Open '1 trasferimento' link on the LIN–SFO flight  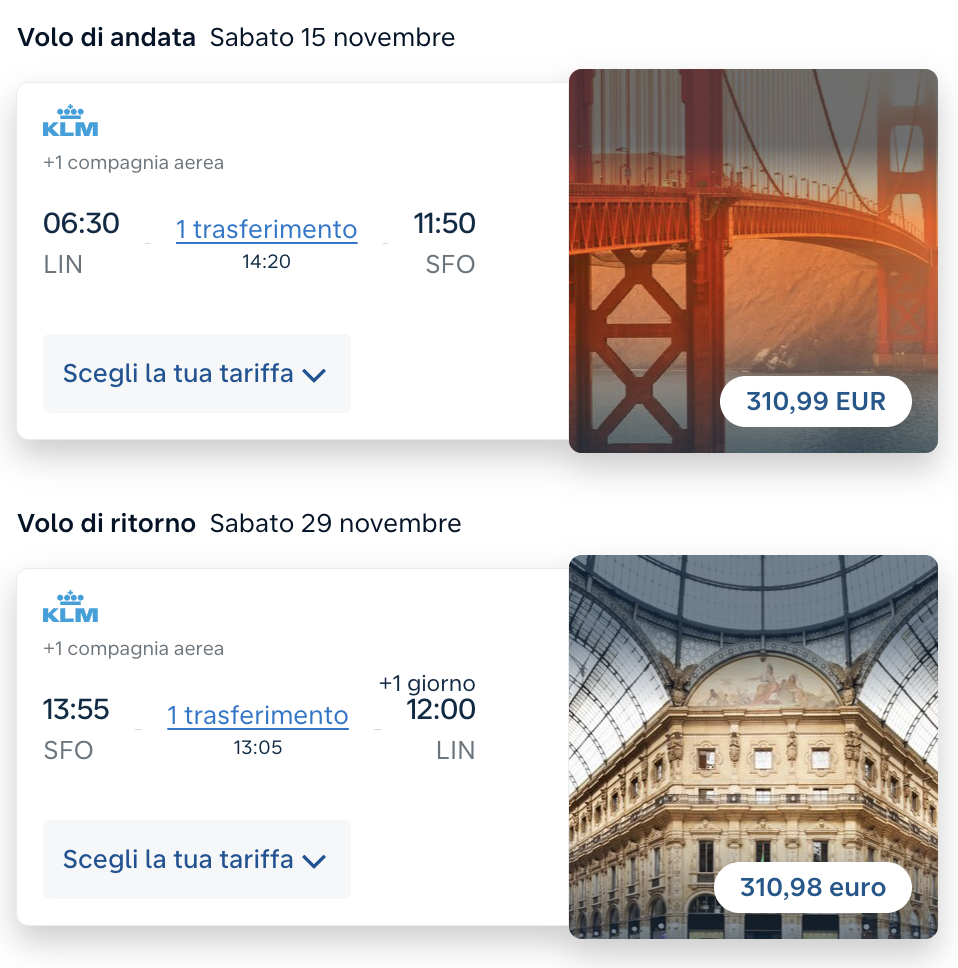click(266, 229)
